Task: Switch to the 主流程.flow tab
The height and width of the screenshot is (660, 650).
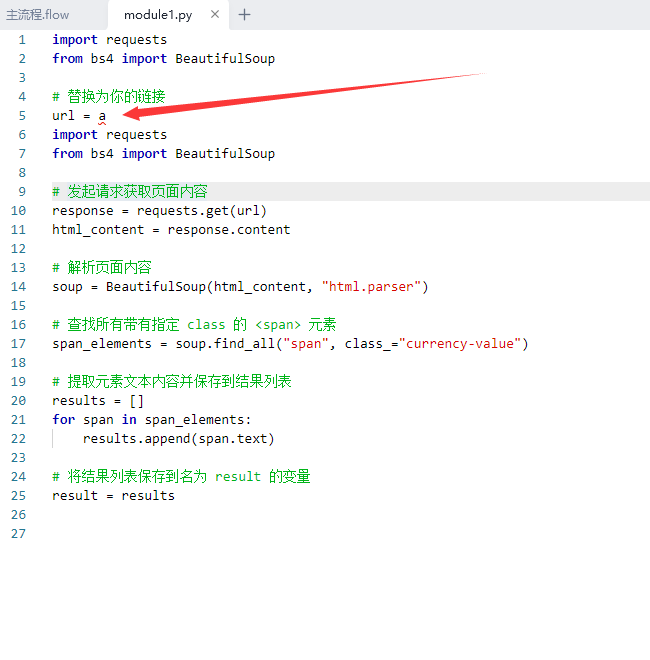Action: click(x=37, y=15)
